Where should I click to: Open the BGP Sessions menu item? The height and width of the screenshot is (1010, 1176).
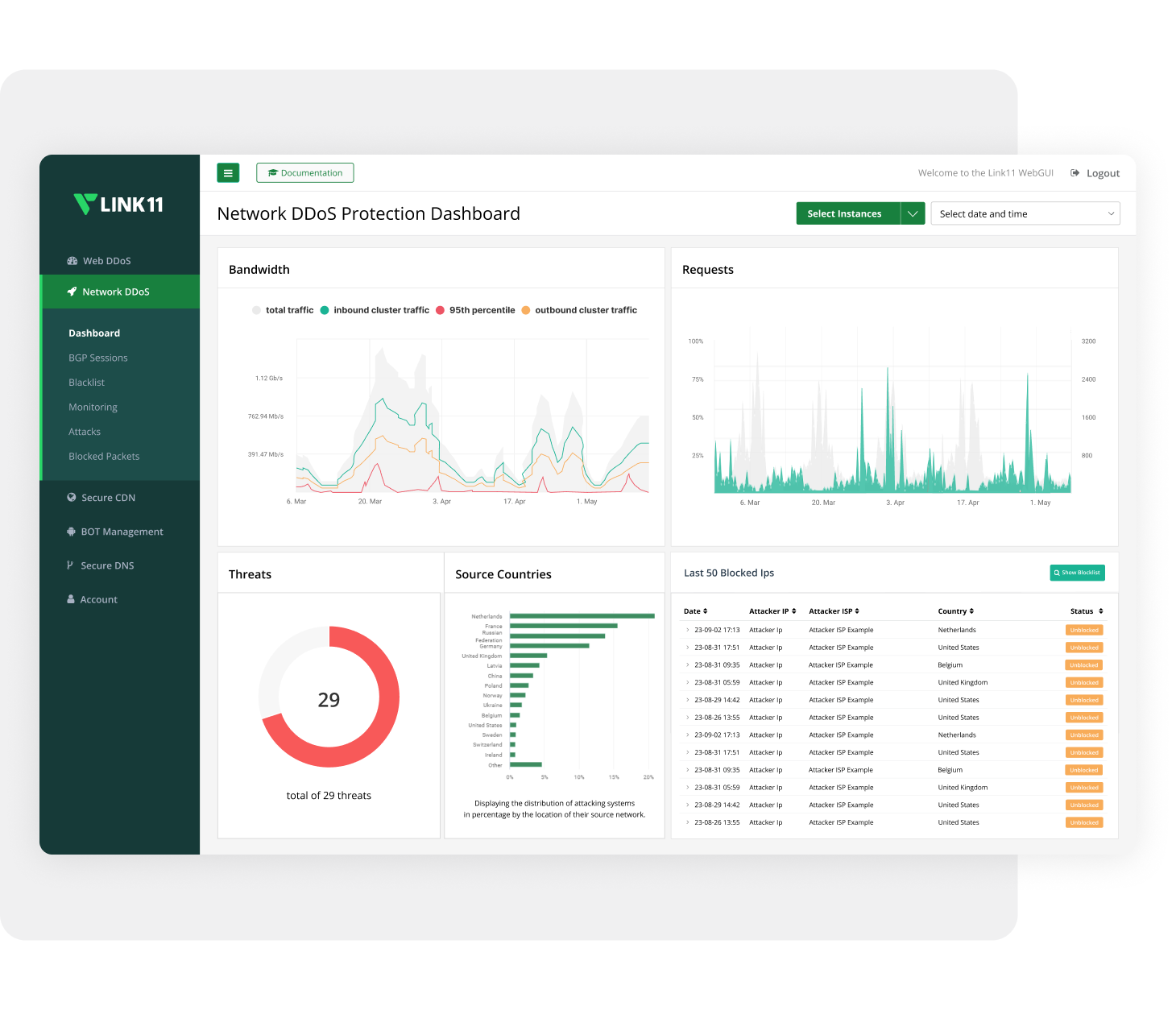click(98, 358)
